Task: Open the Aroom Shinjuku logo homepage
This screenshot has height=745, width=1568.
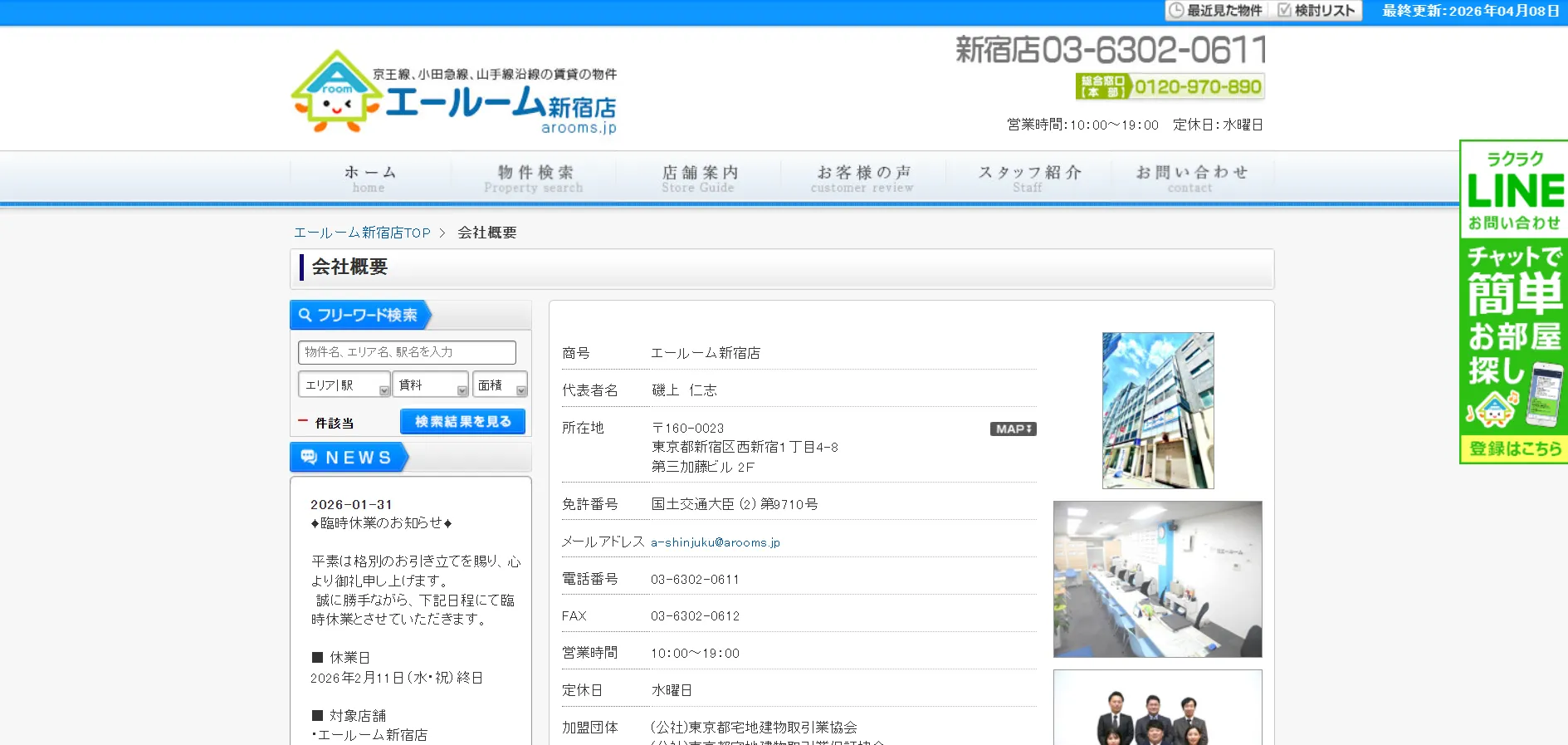Action: pyautogui.click(x=454, y=92)
